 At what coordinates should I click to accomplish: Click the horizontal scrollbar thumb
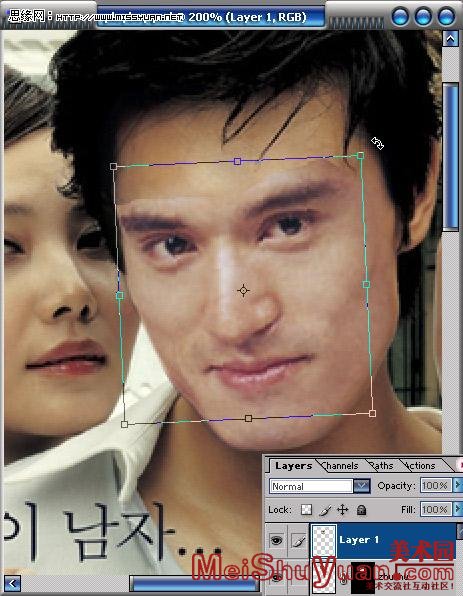coord(194,583)
